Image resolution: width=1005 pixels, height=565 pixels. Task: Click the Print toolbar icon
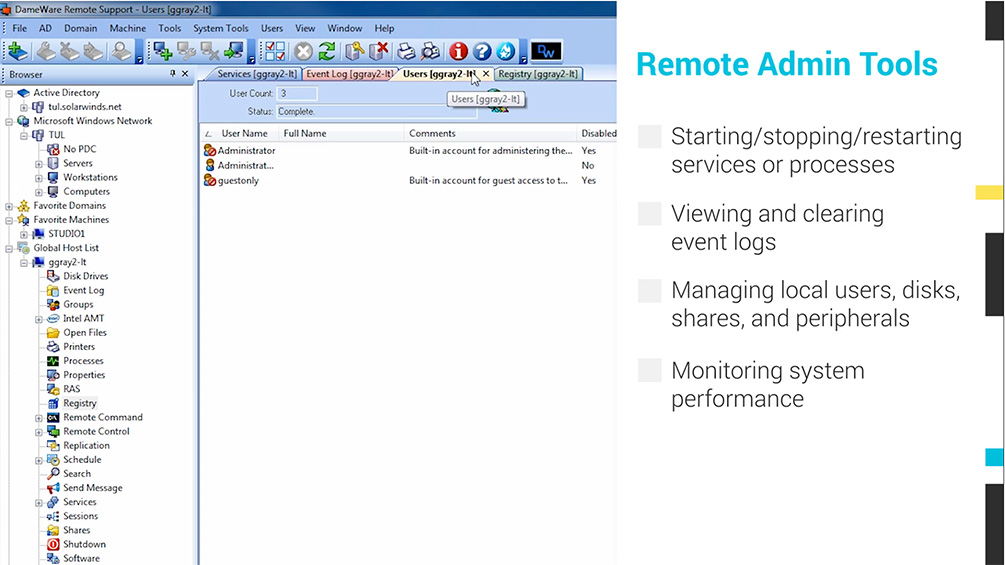point(406,51)
